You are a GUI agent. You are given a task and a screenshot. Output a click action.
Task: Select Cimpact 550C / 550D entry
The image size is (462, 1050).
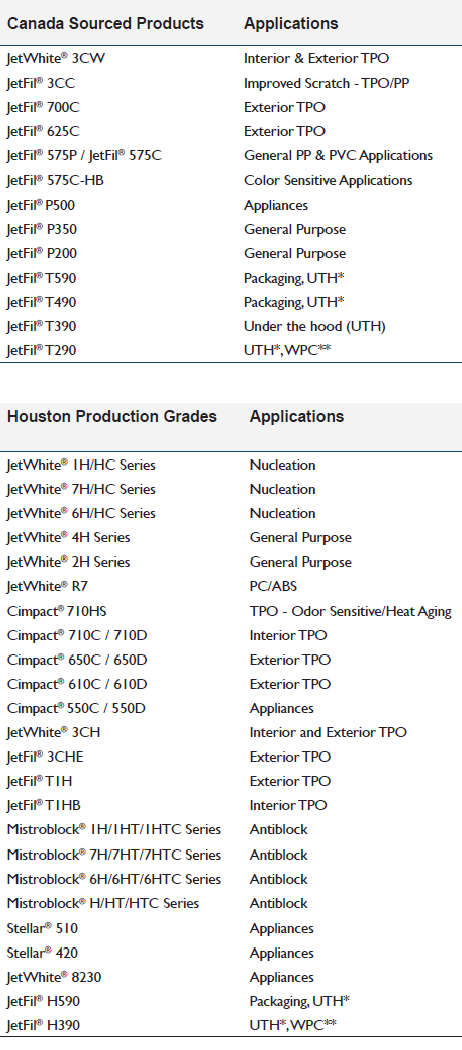click(76, 708)
